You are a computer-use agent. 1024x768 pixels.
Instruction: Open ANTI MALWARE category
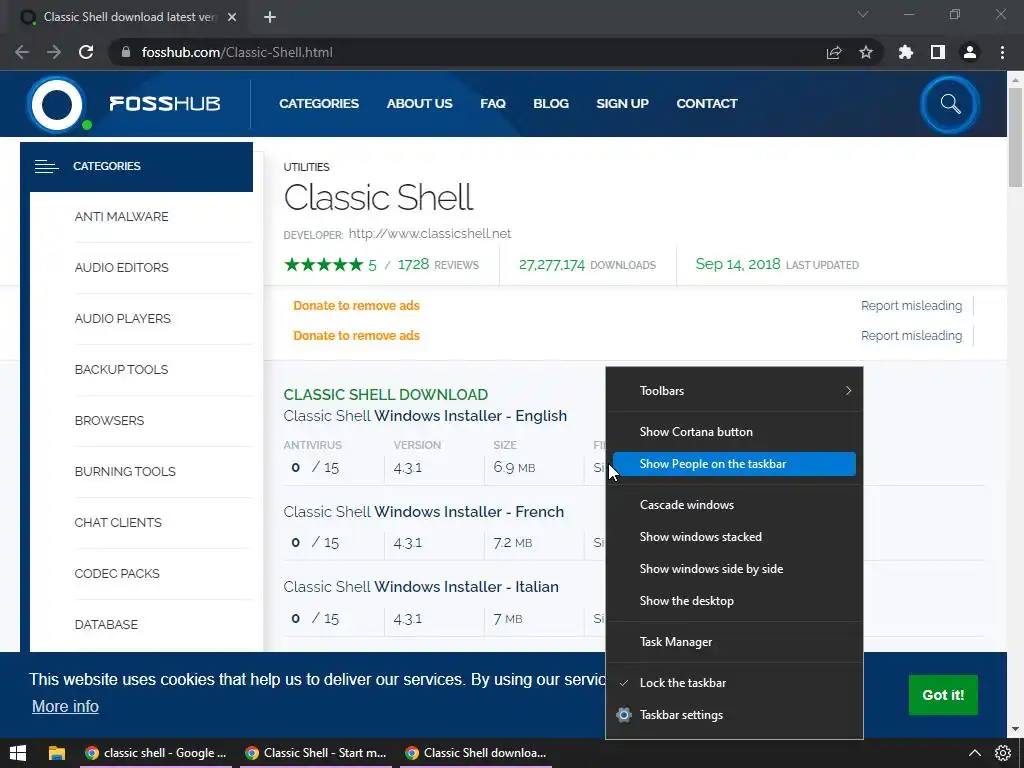pos(121,217)
